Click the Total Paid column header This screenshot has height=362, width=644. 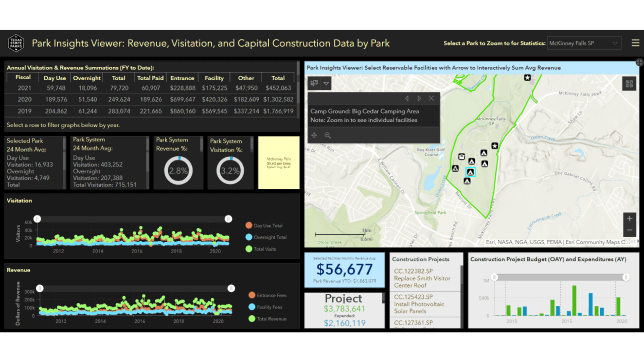tap(150, 78)
